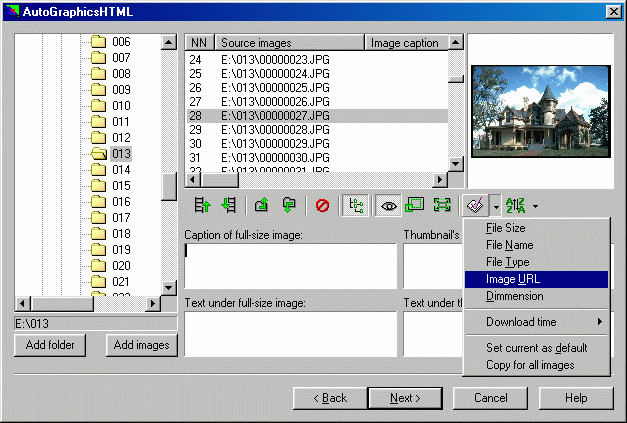Viewport: 627px width, 423px height.
Task: Remove image with the red prohibit icon
Action: (x=322, y=206)
